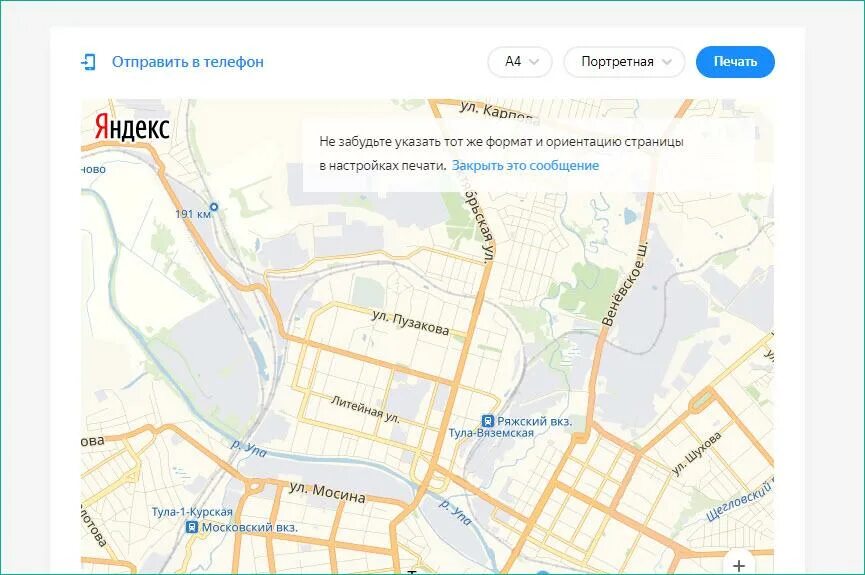Click the 'ул. Мосина' street label
865x575 pixels.
click(327, 492)
